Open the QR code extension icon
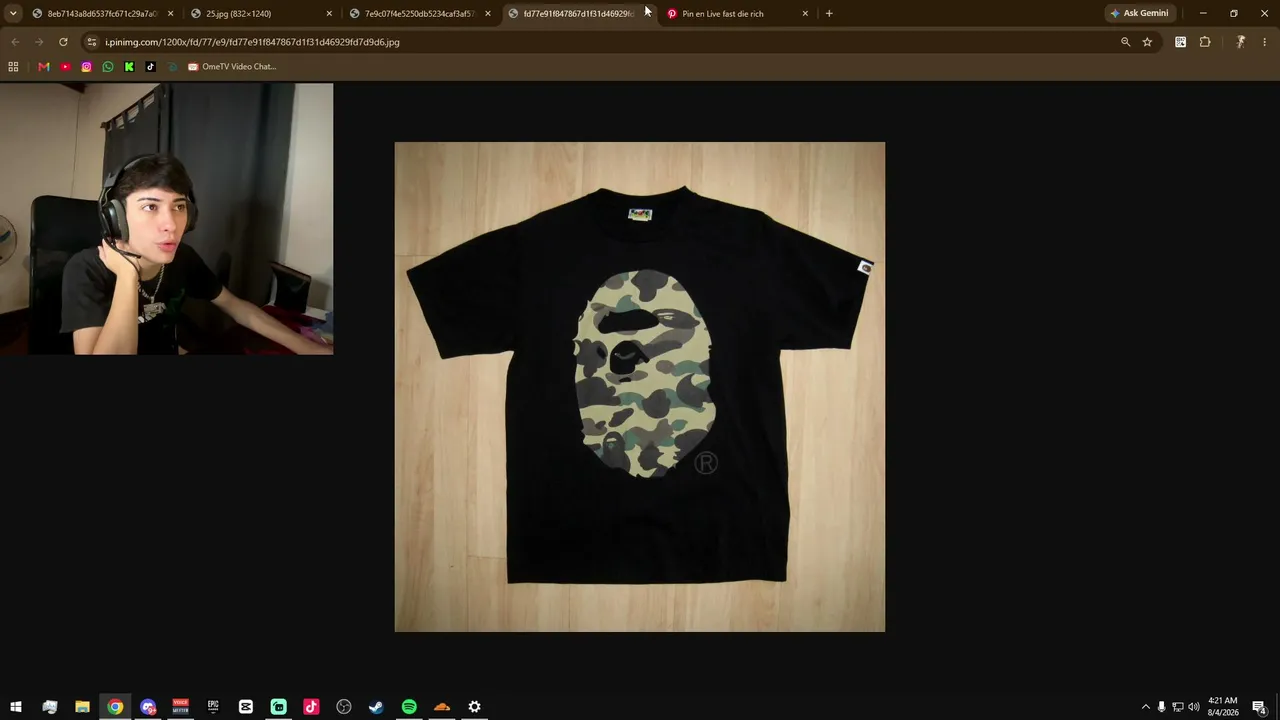The image size is (1280, 720). click(1181, 42)
